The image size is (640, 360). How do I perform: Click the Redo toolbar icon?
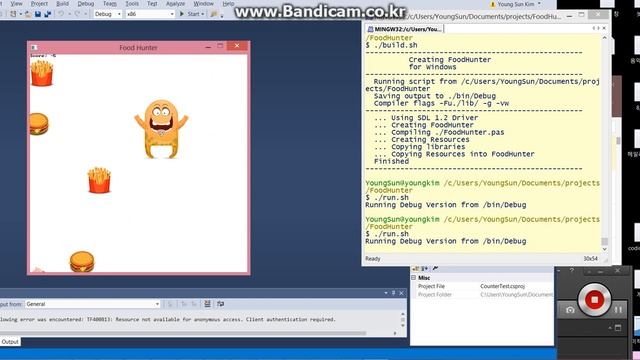(x=77, y=14)
